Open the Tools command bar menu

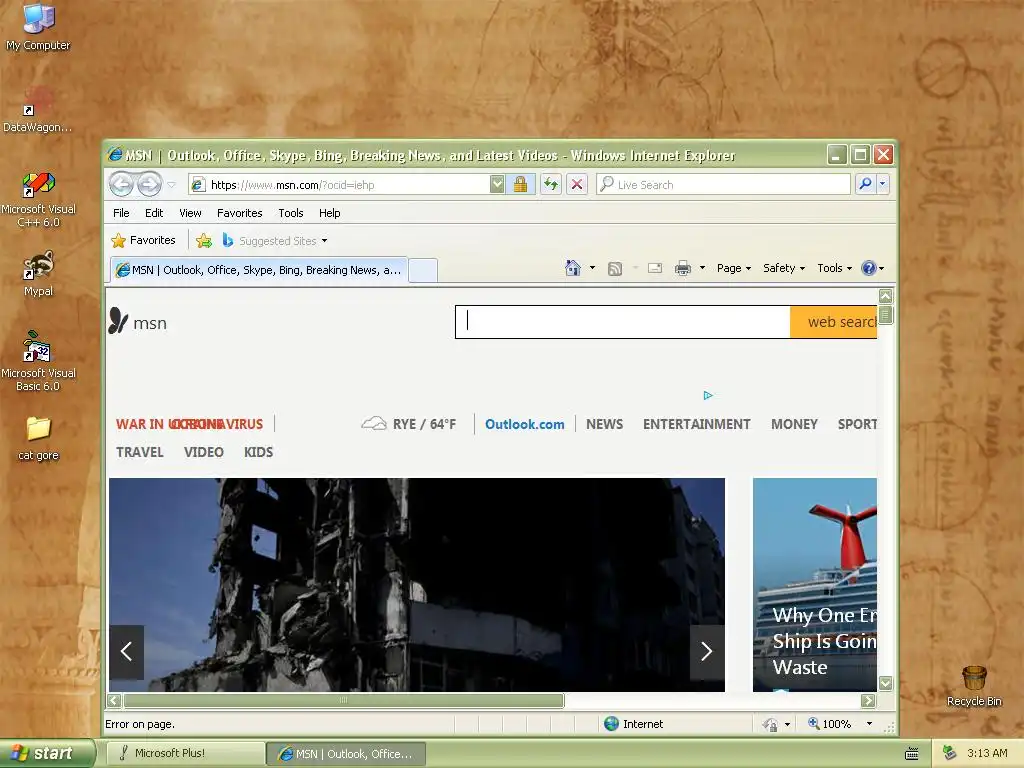coord(834,268)
